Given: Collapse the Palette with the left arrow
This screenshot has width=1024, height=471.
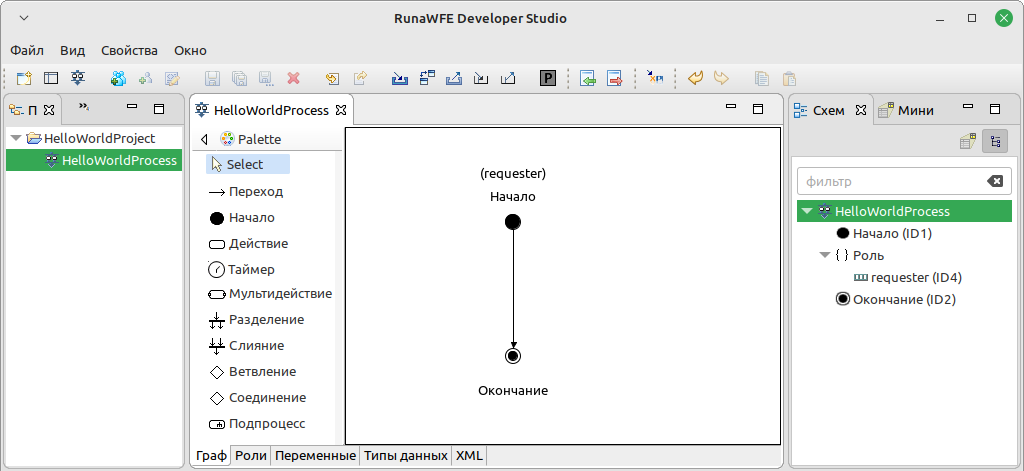Looking at the screenshot, I should pyautogui.click(x=204, y=139).
